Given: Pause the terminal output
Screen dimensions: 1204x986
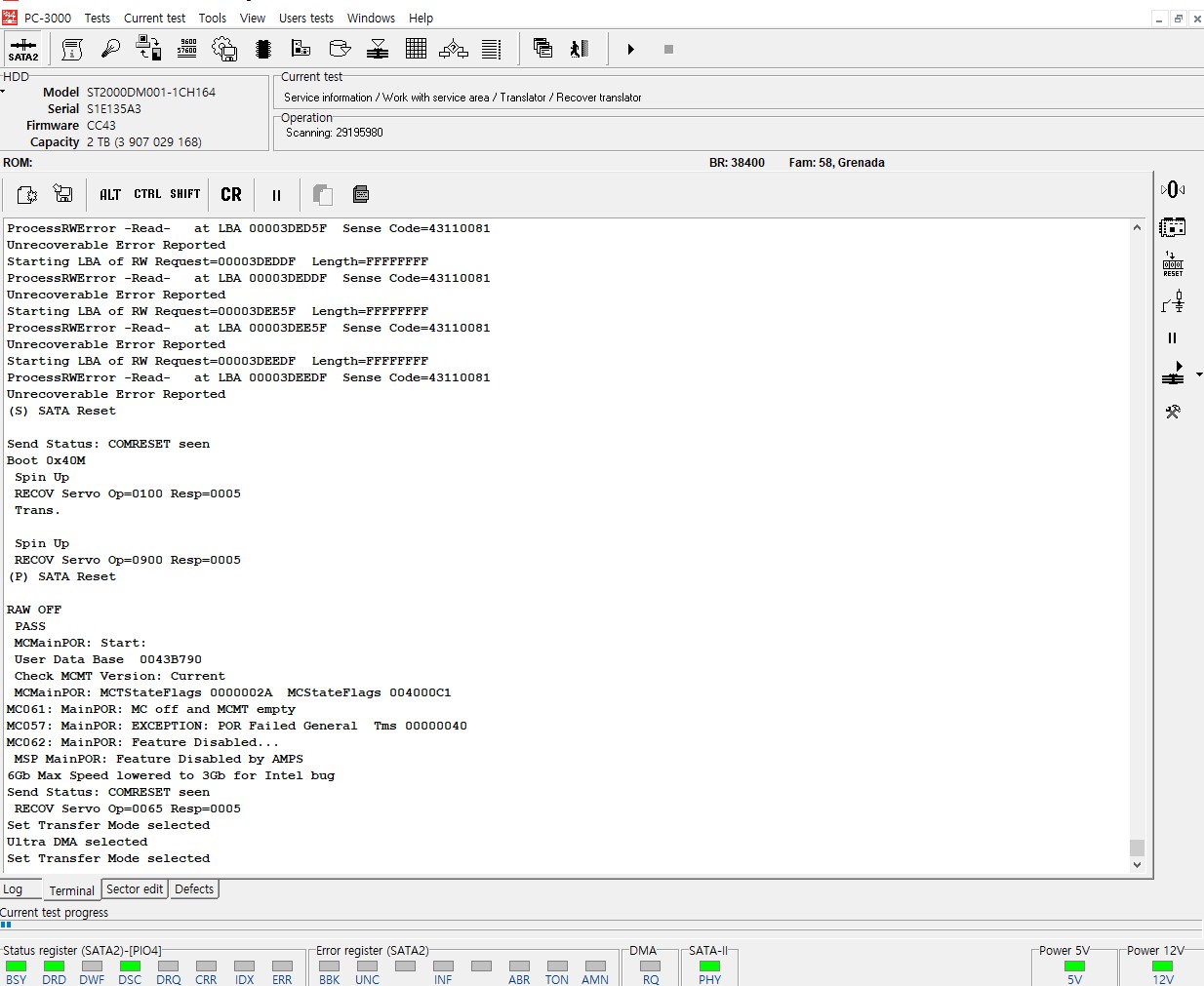Looking at the screenshot, I should click(276, 195).
